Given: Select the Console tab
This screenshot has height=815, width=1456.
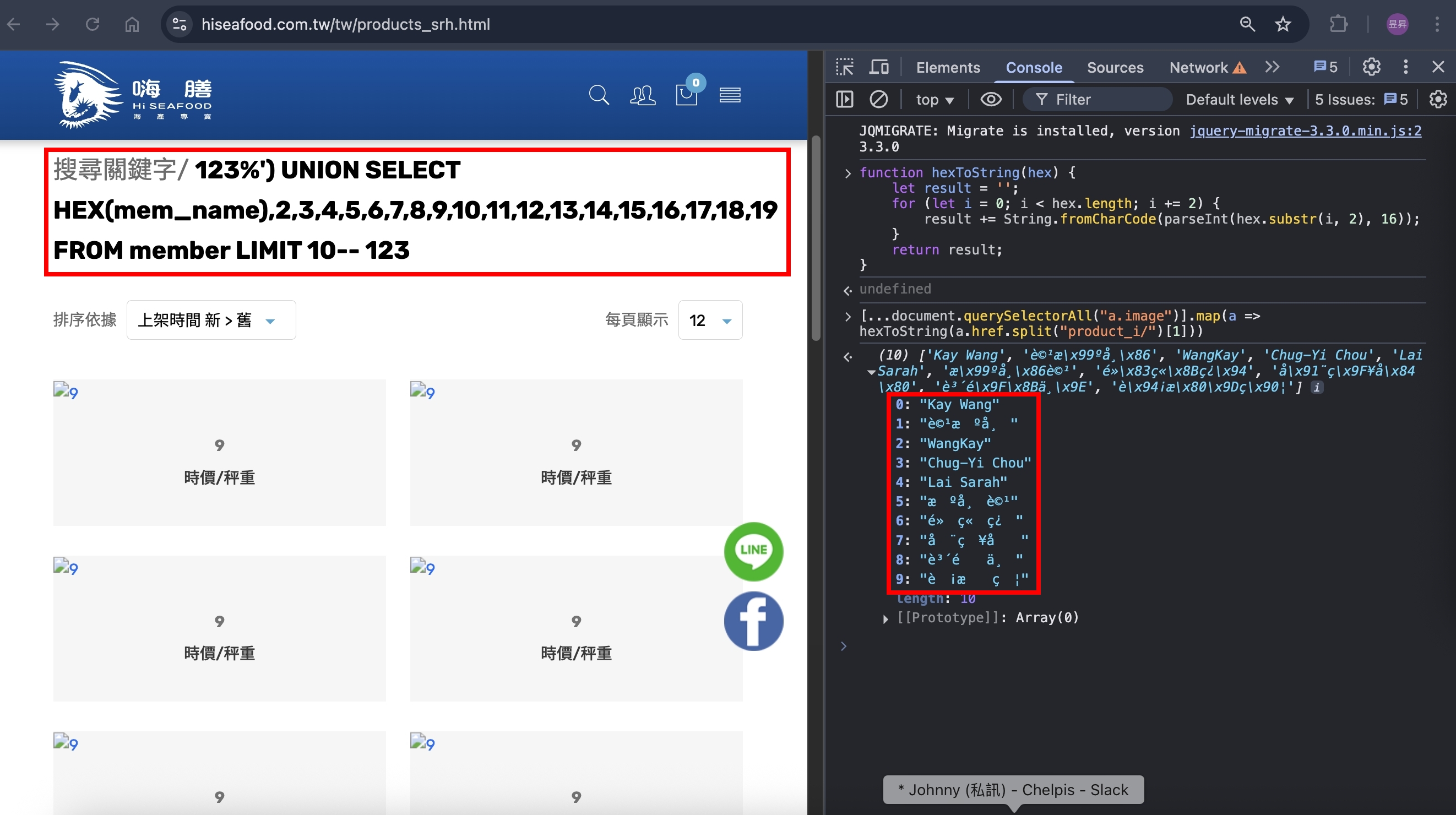Looking at the screenshot, I should click(x=1034, y=67).
